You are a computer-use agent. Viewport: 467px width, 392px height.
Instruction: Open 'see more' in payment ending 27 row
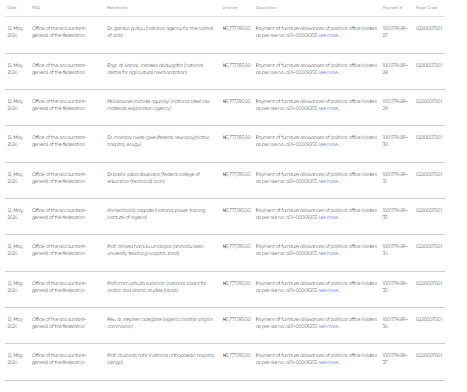tap(329, 35)
